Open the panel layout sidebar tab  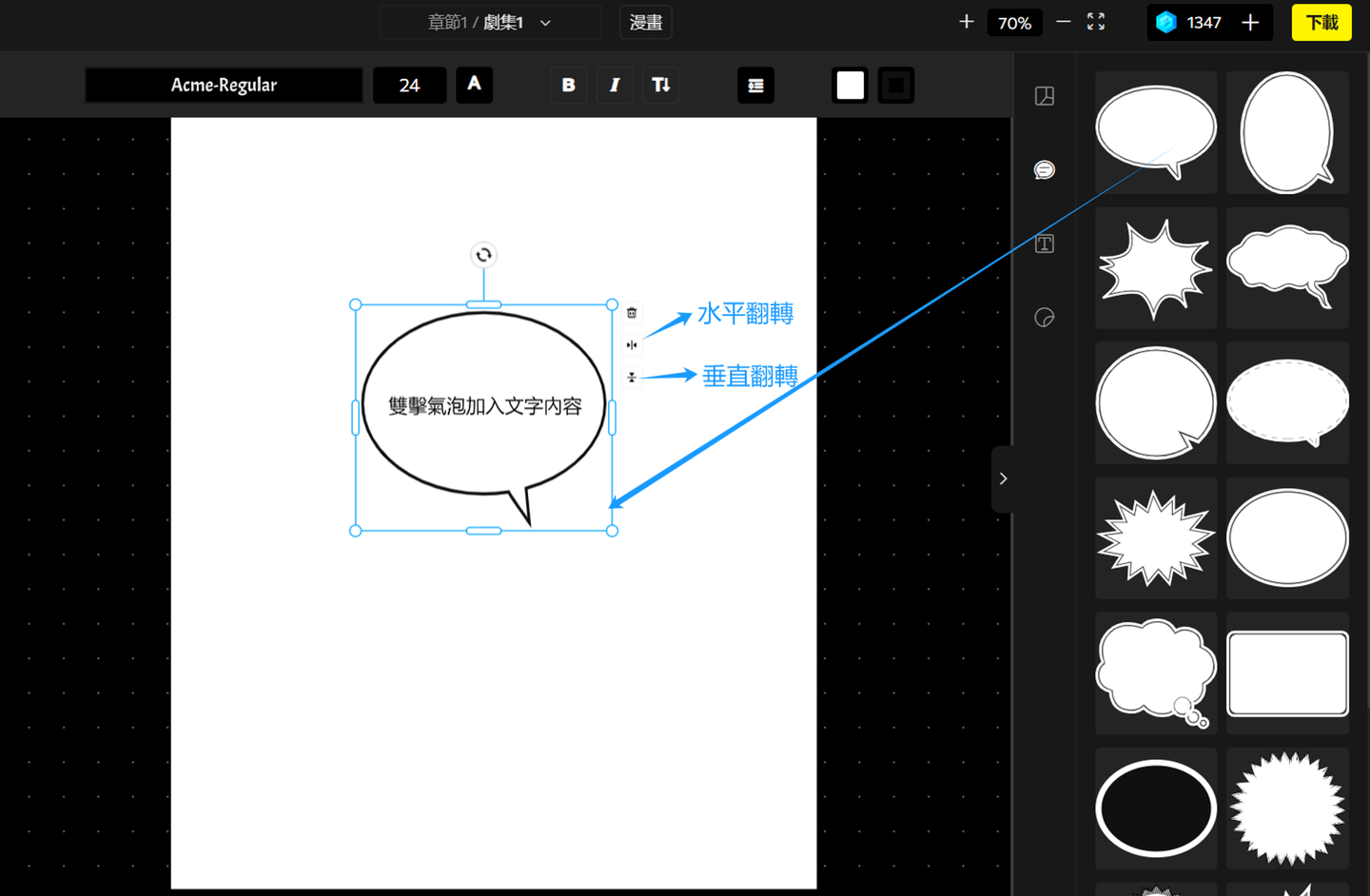click(1045, 96)
